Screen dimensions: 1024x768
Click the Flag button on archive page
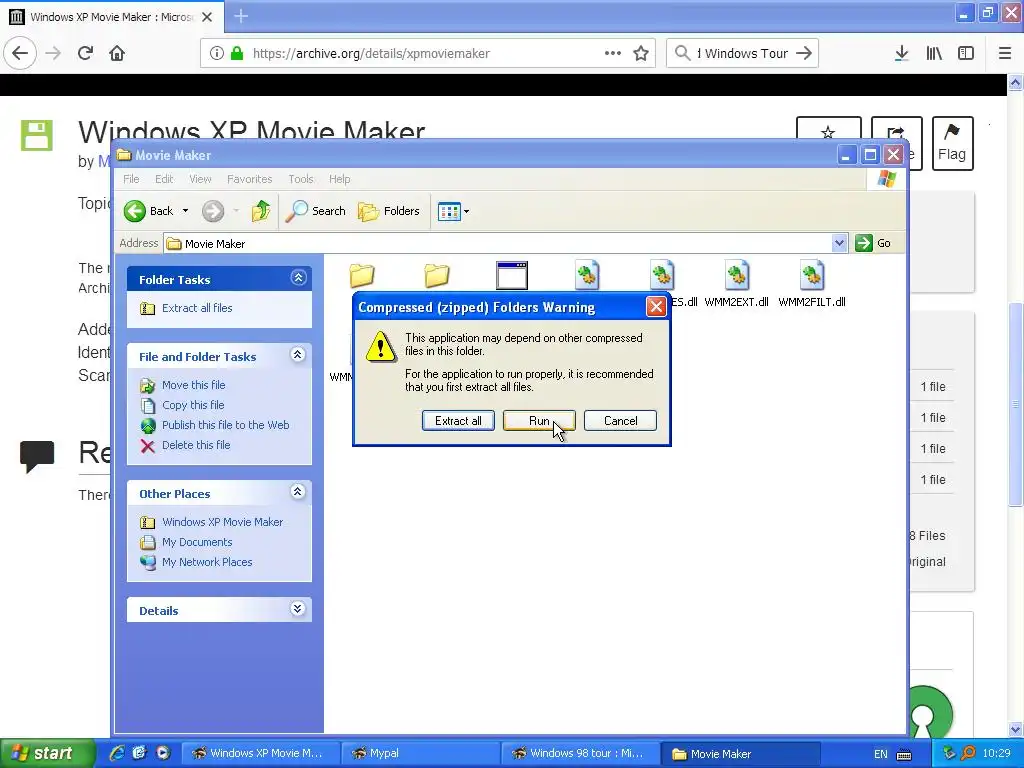(x=952, y=143)
